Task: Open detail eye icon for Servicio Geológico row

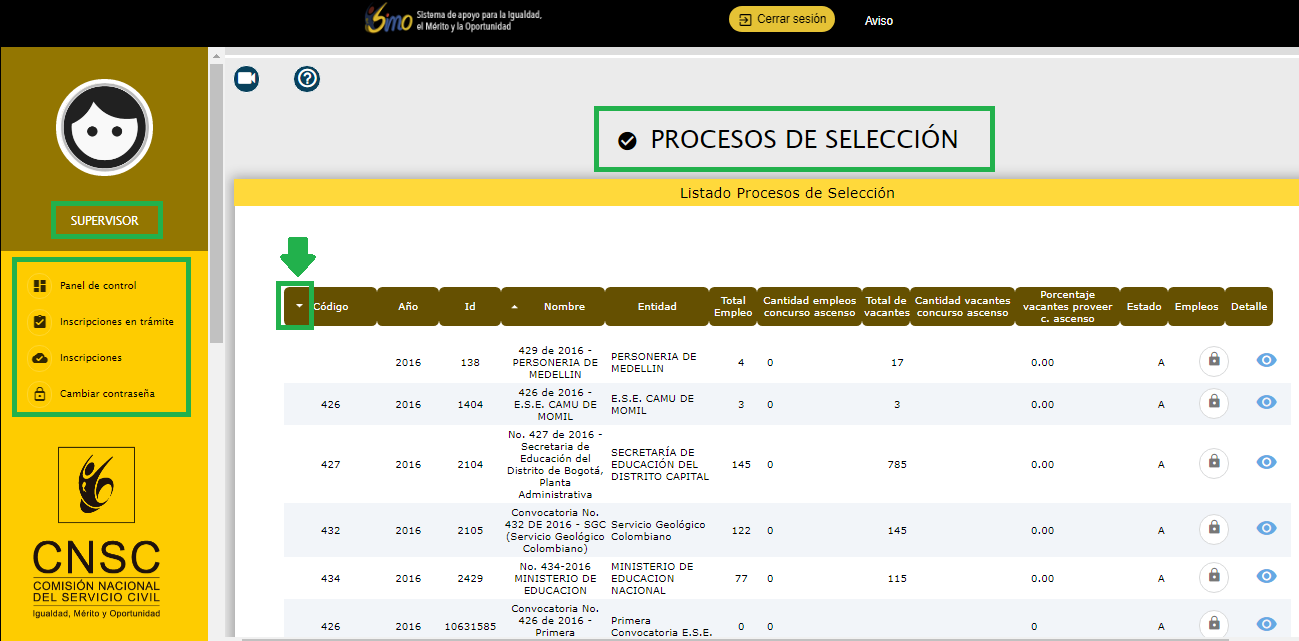Action: click(x=1266, y=528)
